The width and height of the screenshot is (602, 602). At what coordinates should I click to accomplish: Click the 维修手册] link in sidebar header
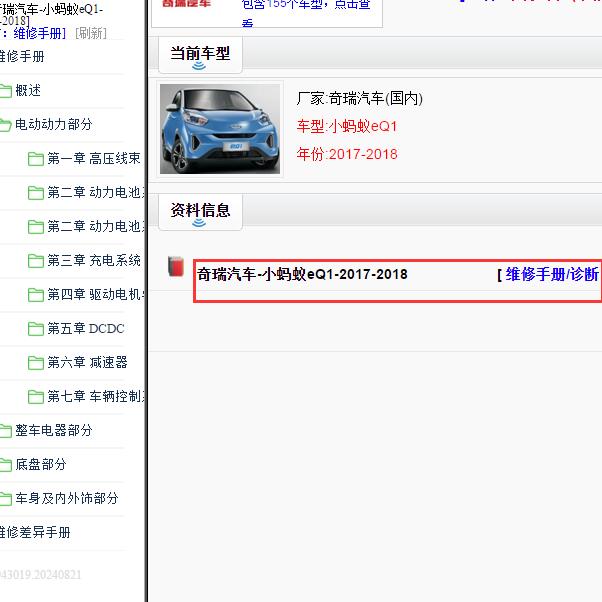click(x=40, y=33)
